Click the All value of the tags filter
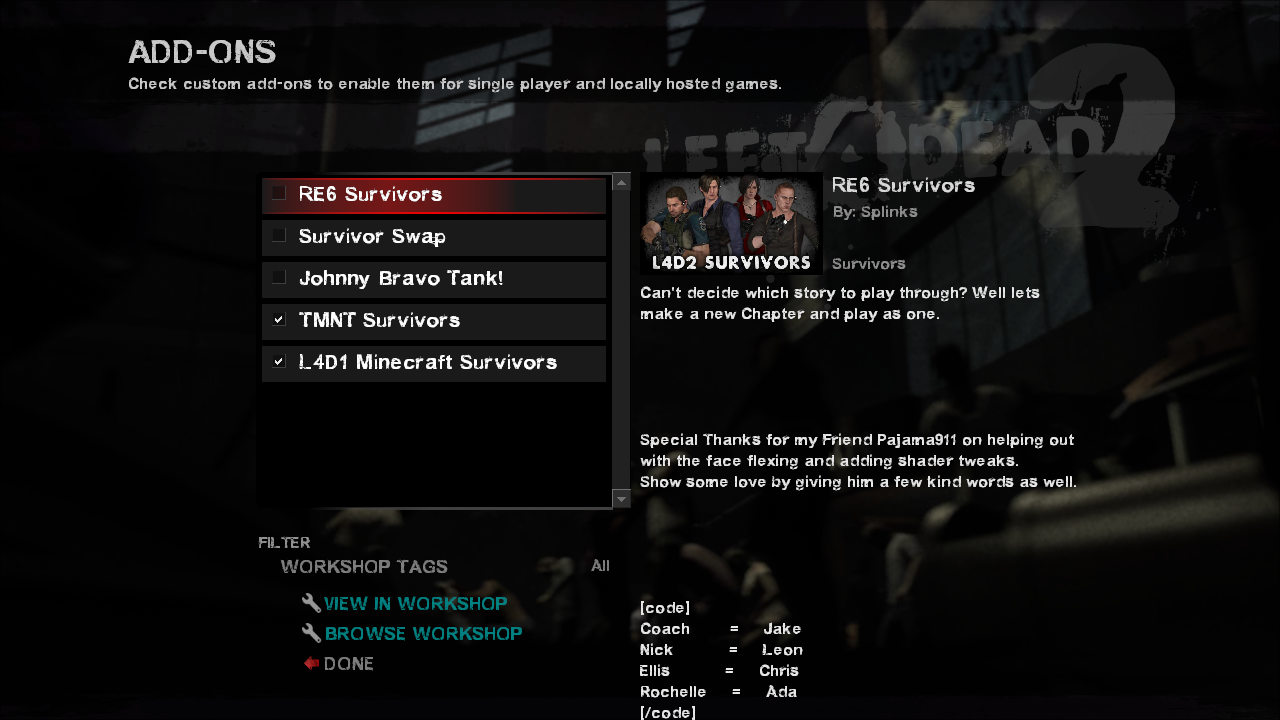 [x=600, y=566]
